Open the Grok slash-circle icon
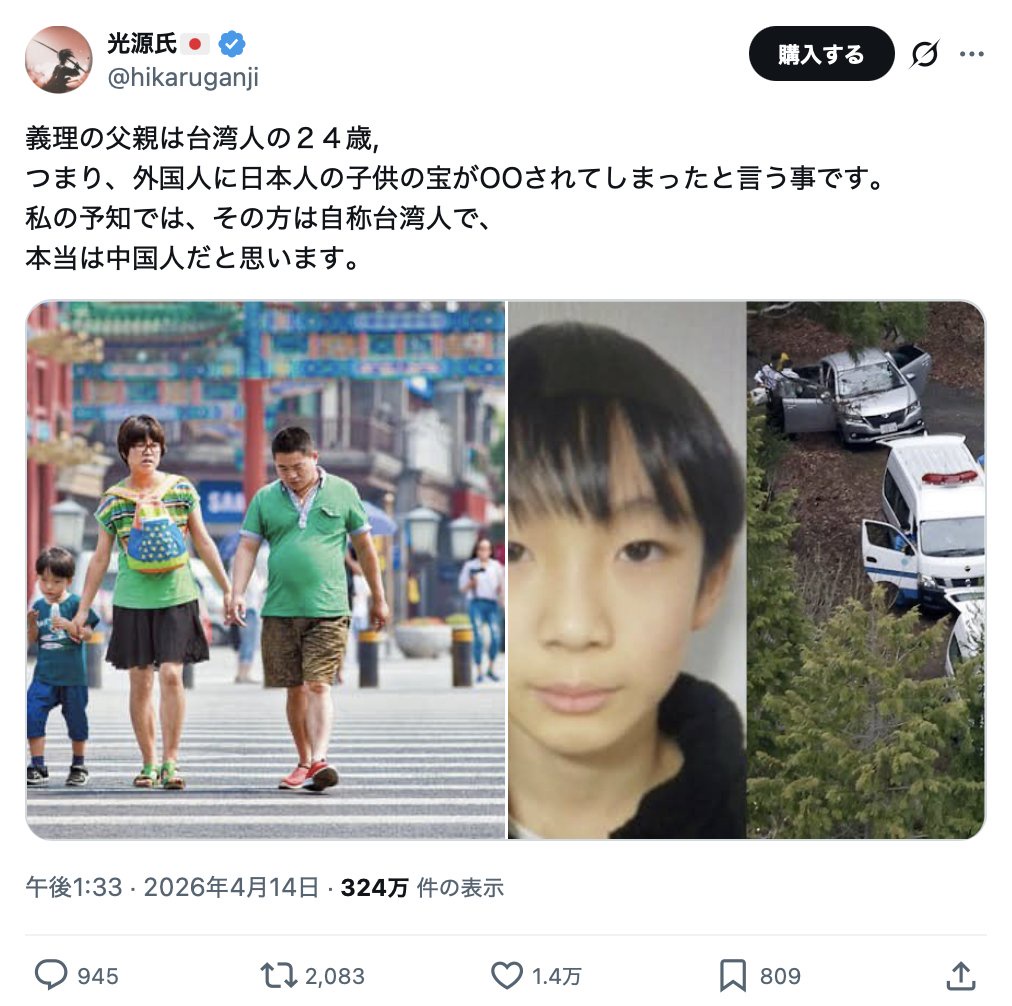 tap(924, 54)
